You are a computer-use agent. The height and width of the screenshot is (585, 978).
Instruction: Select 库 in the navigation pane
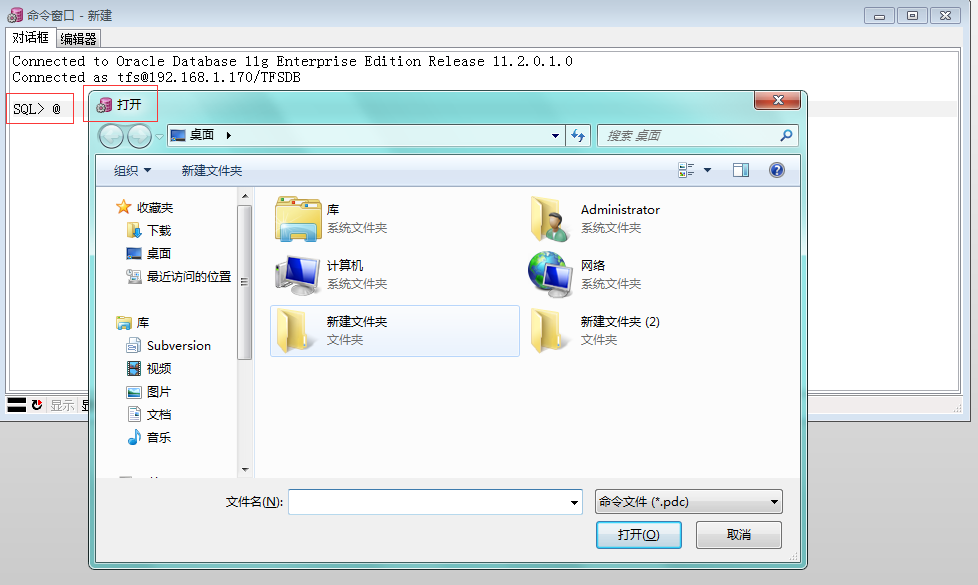[133, 322]
